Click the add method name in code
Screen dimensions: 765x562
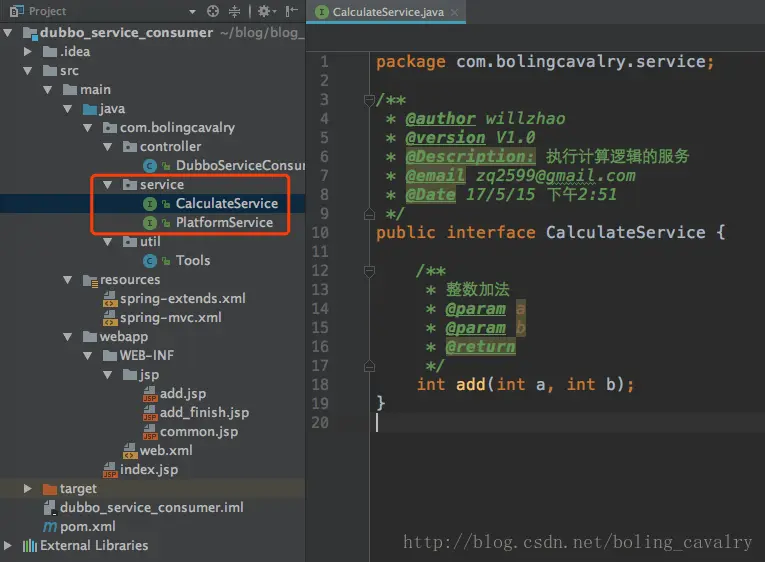(x=471, y=384)
